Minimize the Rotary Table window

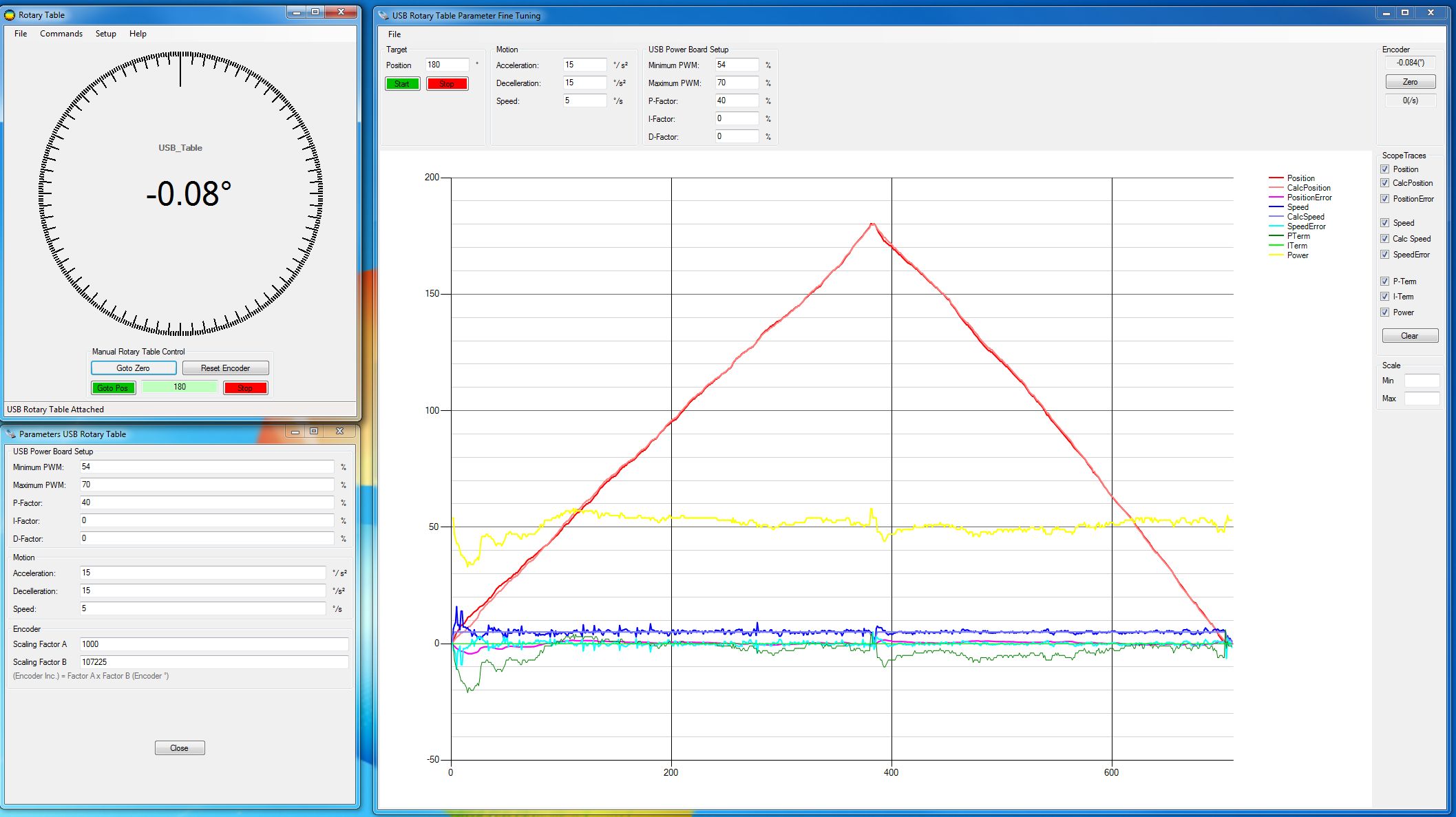tap(296, 12)
